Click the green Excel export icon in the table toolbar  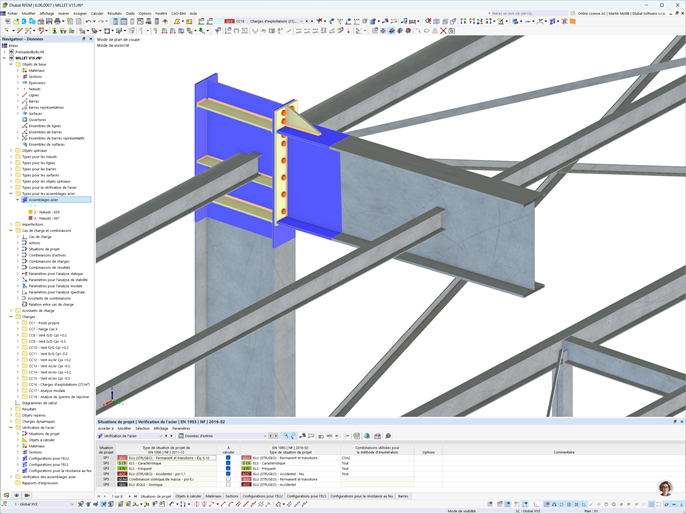[x=357, y=436]
